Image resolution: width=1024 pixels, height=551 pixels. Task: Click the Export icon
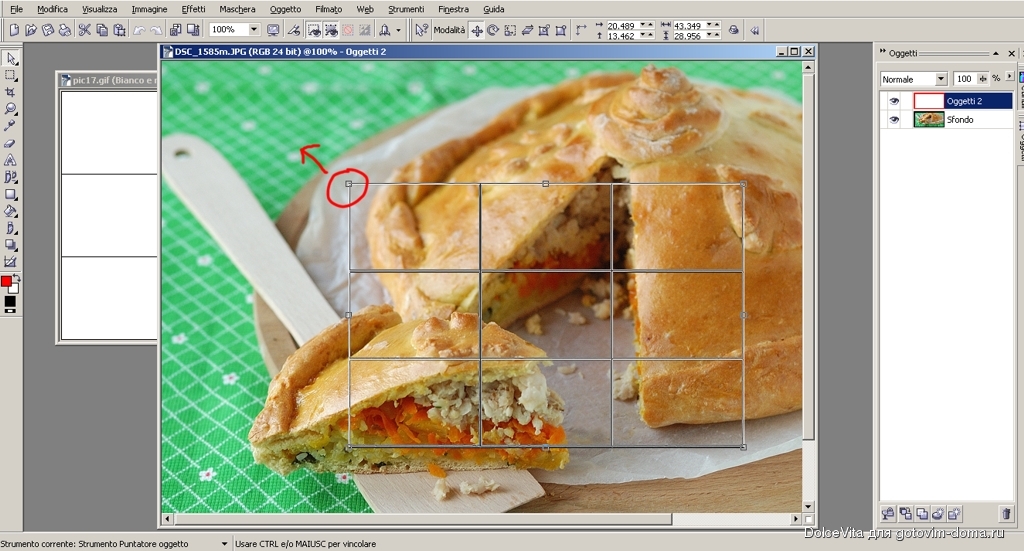[193, 30]
